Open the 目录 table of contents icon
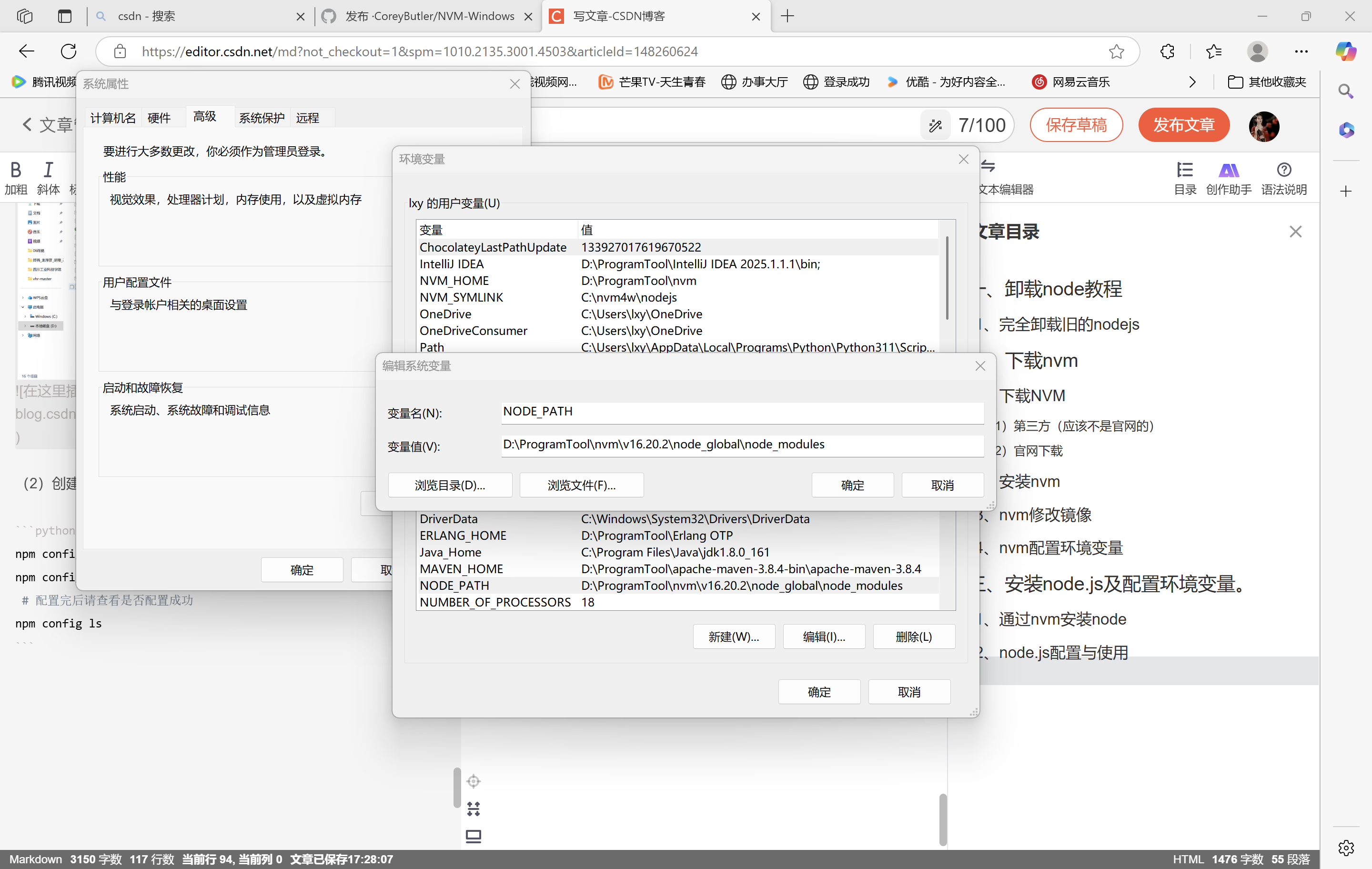 click(1185, 171)
